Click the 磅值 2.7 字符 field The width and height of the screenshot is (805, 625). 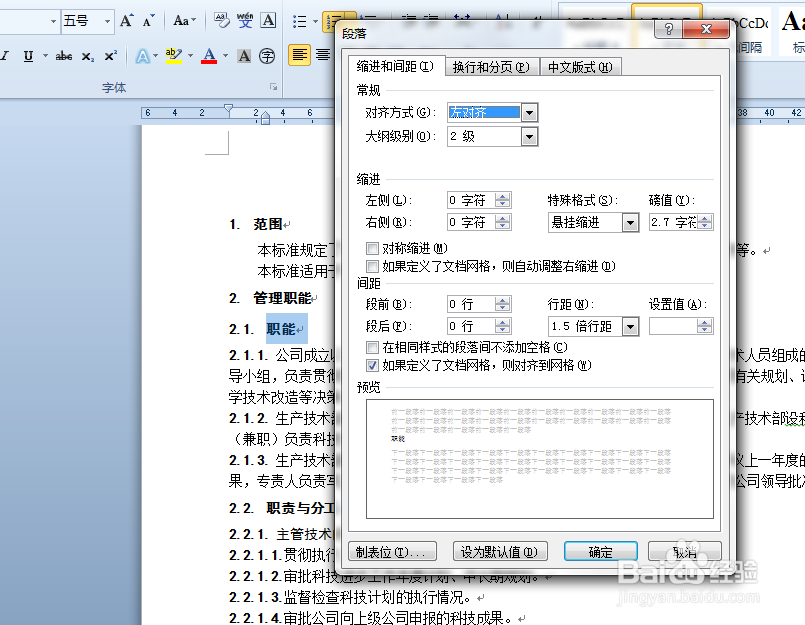tap(674, 222)
